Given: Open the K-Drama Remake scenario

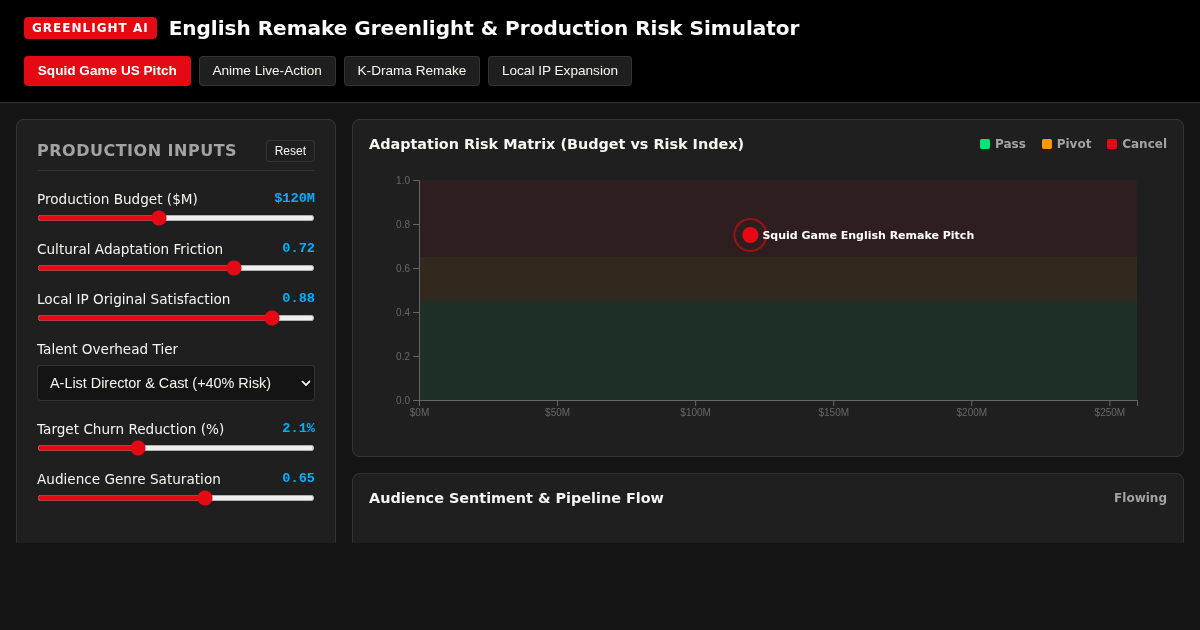Looking at the screenshot, I should pyautogui.click(x=412, y=71).
